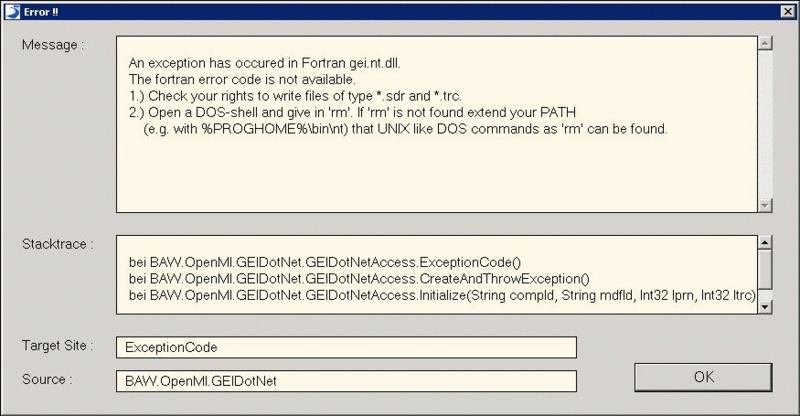Click the Stacktrace scrollbar thumb

[x=764, y=269]
